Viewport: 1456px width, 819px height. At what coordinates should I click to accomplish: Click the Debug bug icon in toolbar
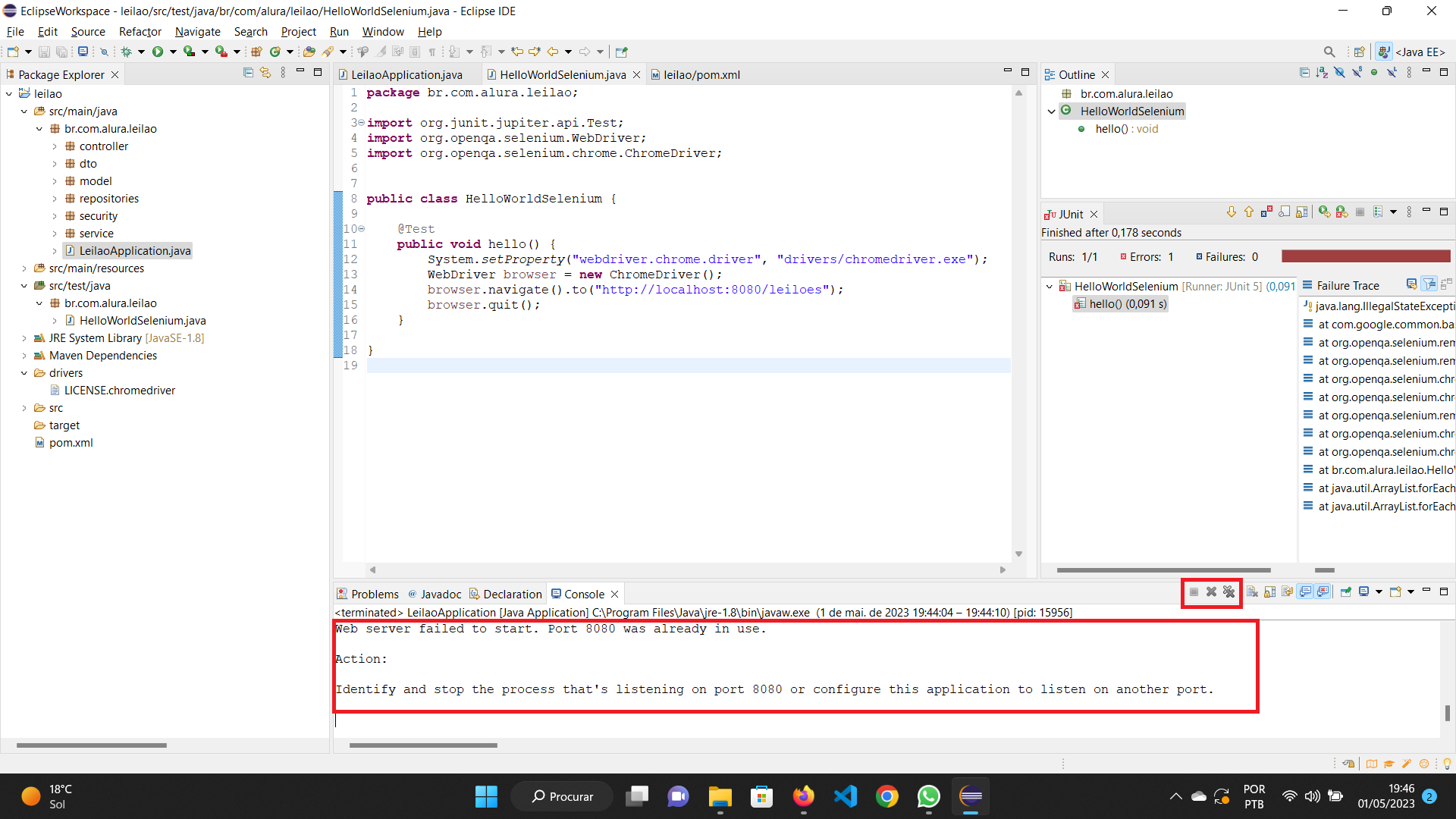pyautogui.click(x=126, y=52)
